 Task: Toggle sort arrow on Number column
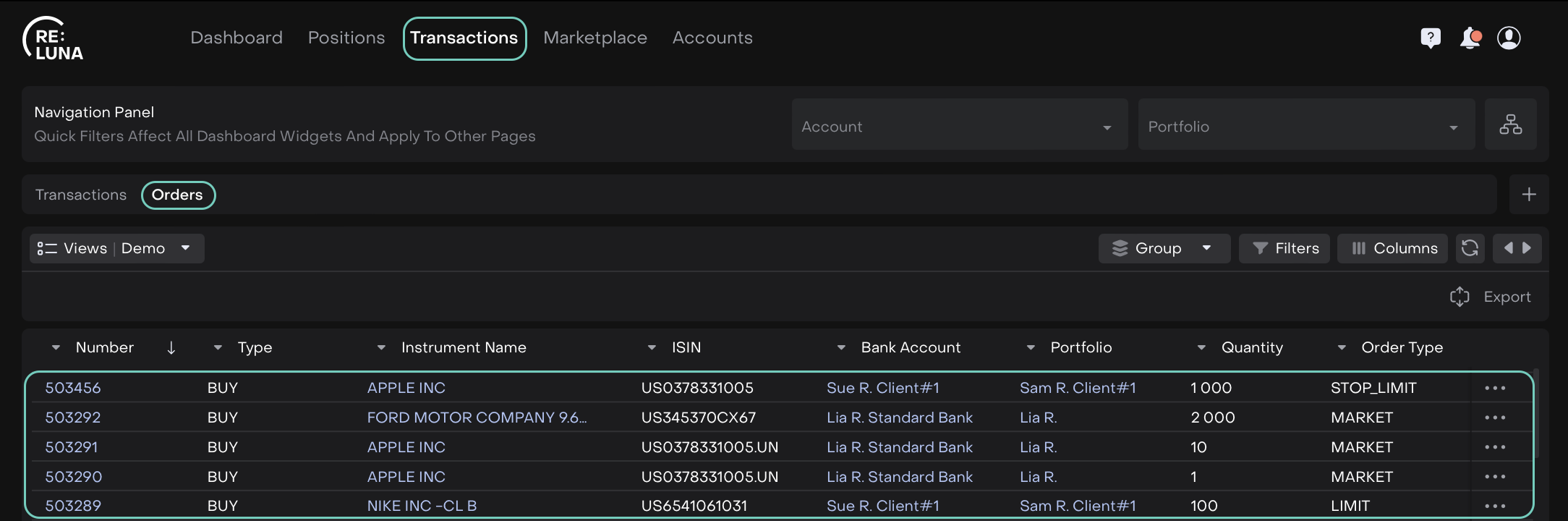(x=171, y=348)
